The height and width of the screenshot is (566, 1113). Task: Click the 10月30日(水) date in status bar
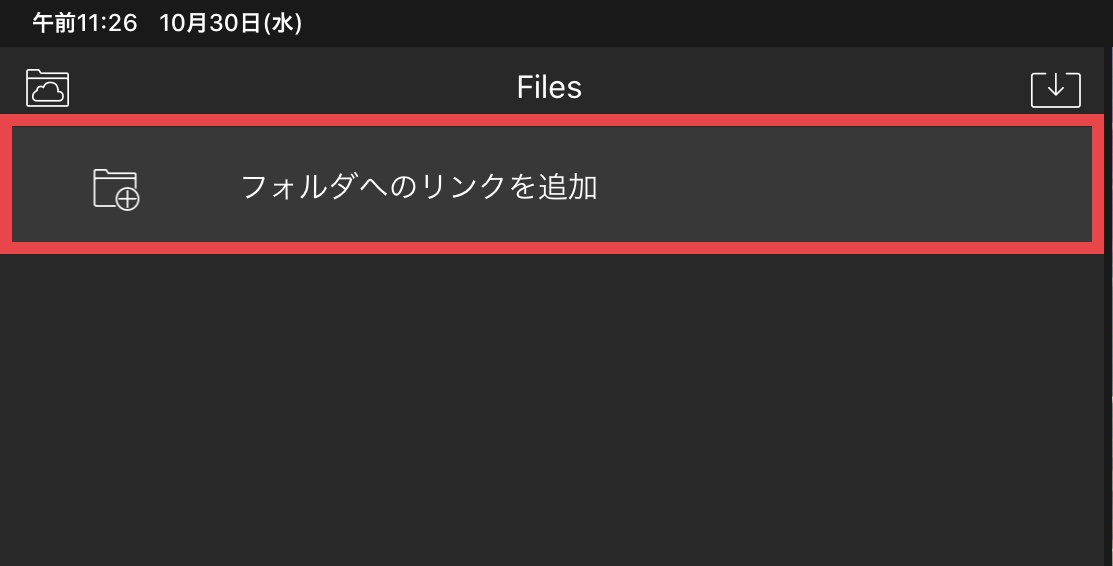point(230,23)
